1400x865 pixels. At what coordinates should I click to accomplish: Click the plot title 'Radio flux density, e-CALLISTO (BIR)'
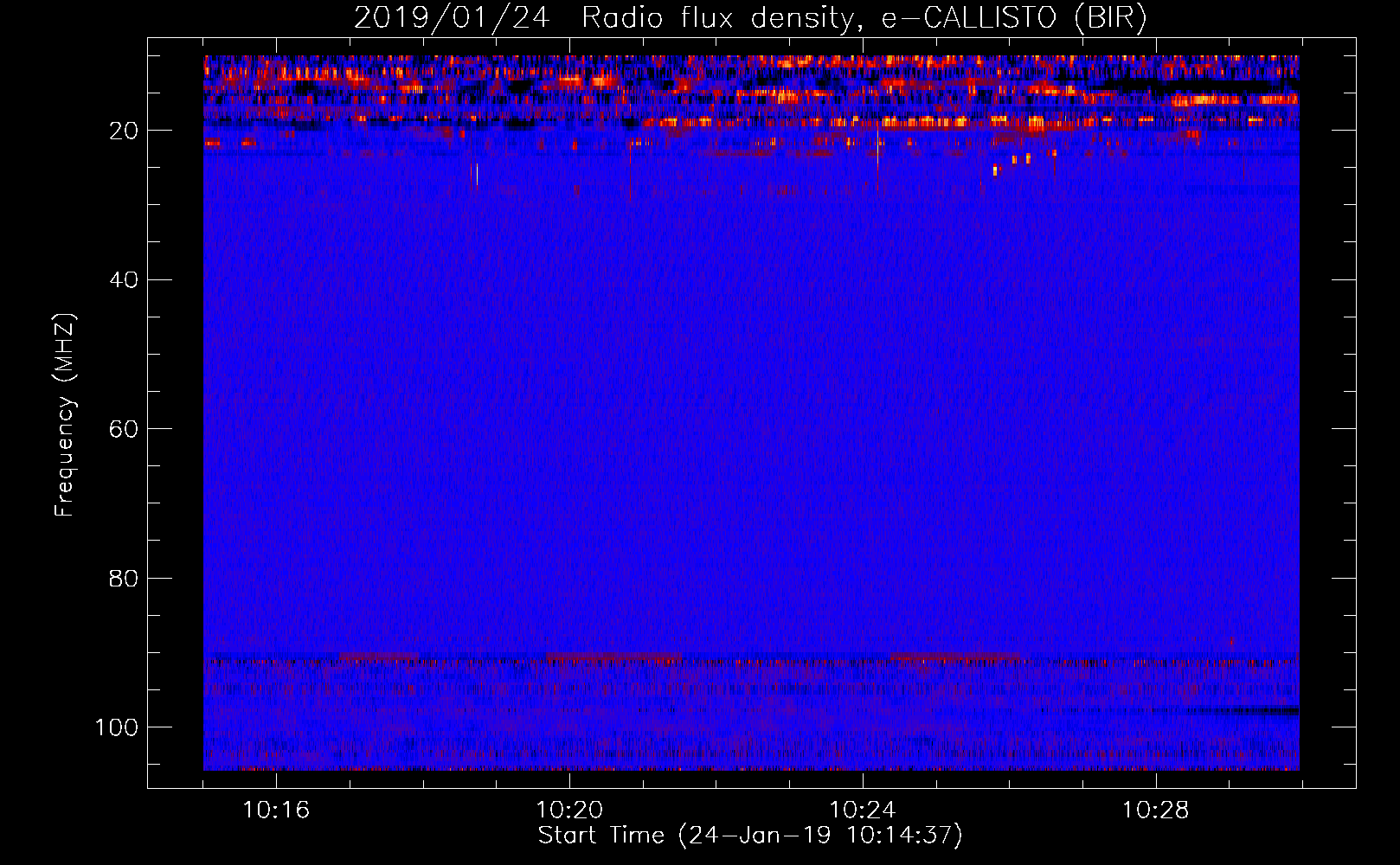pyautogui.click(x=864, y=18)
